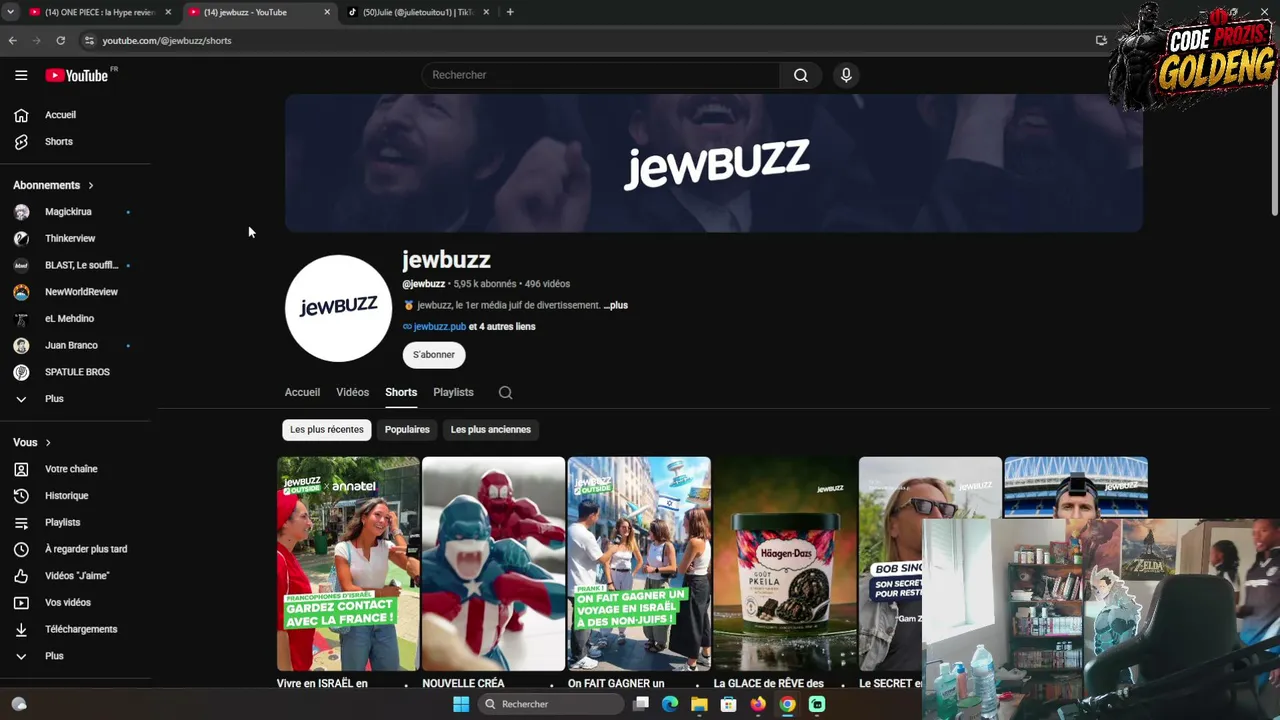Open site information icon in address bar
Viewport: 1280px width, 720px height.
pyautogui.click(x=89, y=40)
